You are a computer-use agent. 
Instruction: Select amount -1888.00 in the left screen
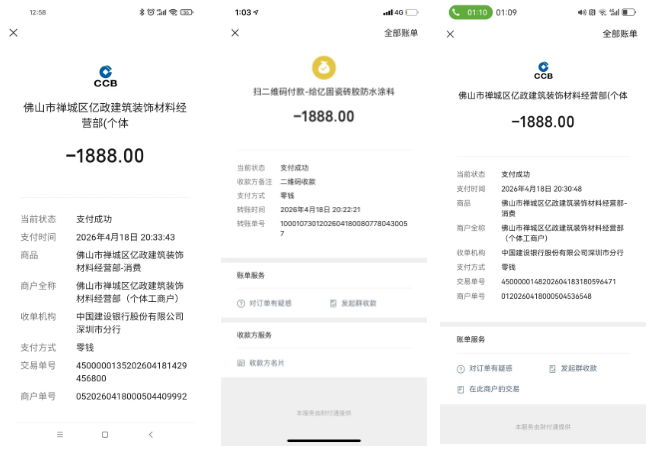[x=105, y=156]
